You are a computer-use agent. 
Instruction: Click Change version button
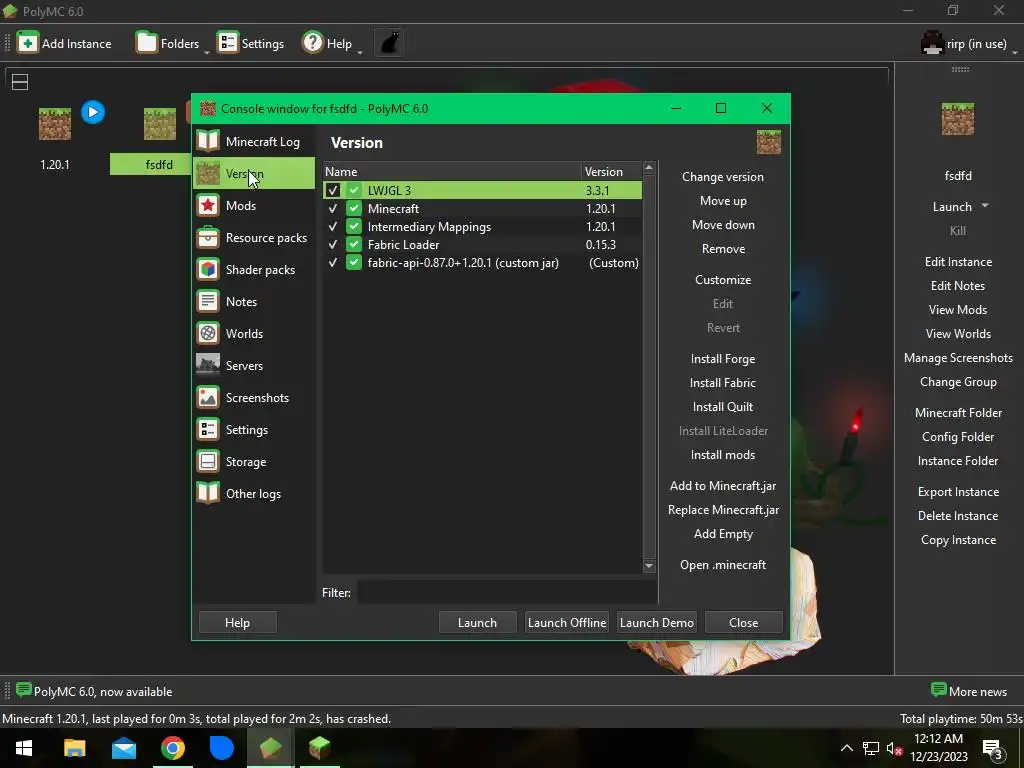pyautogui.click(x=722, y=177)
